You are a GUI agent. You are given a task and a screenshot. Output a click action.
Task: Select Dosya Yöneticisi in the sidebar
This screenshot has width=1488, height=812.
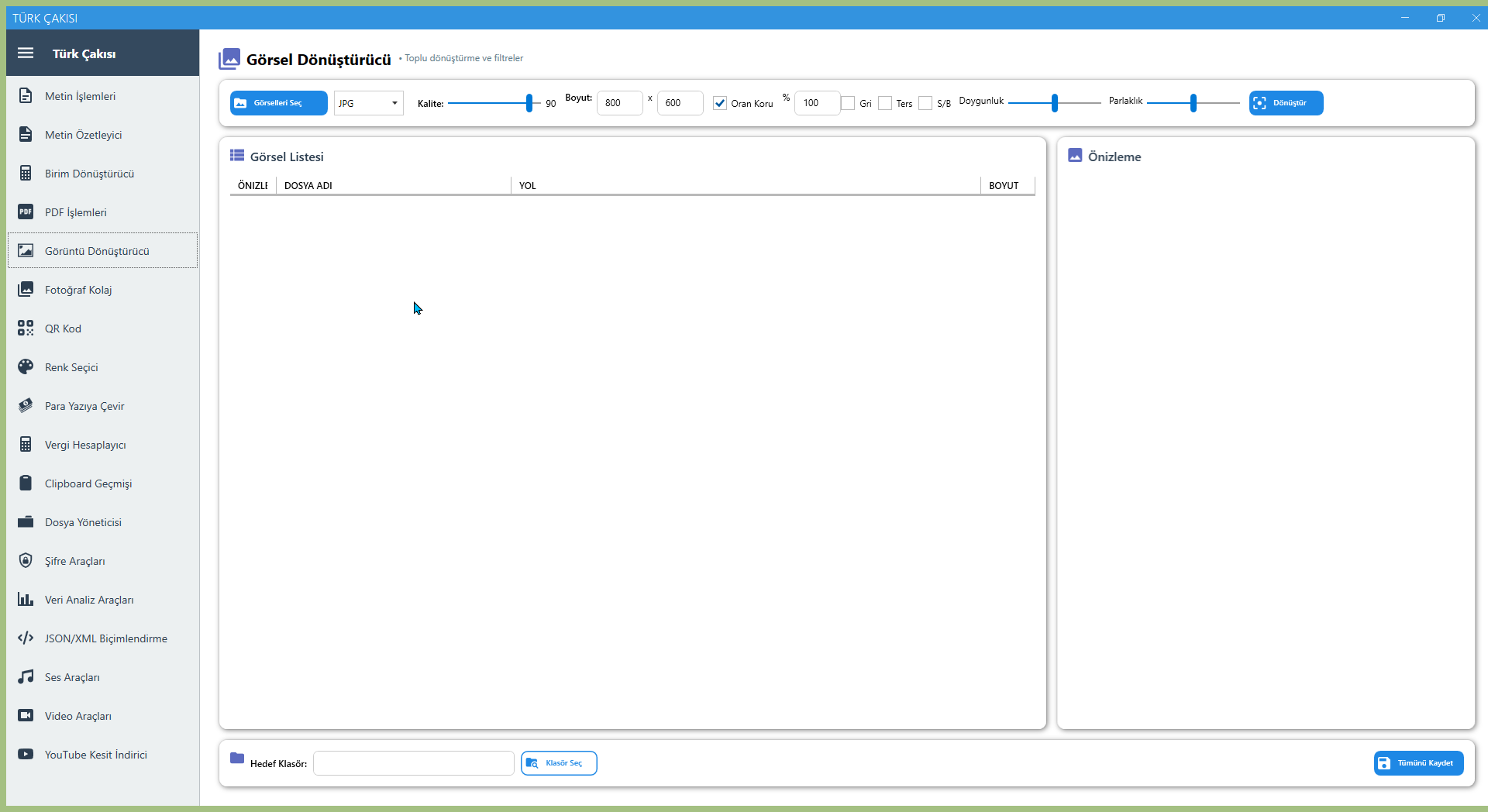83,522
